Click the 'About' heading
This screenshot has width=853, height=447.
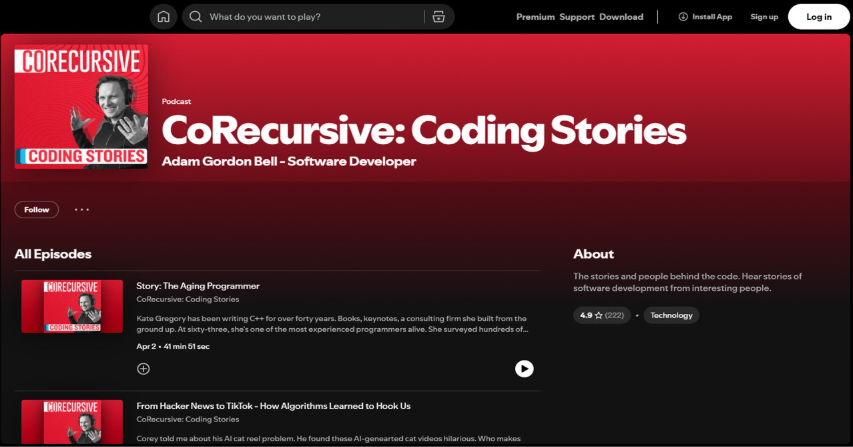[594, 254]
